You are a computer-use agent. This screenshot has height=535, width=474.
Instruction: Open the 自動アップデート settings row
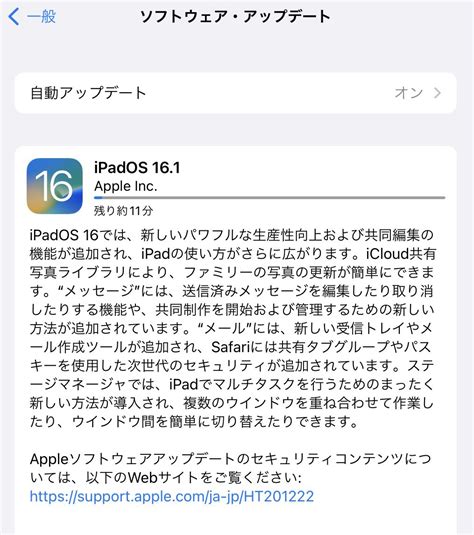tap(235, 93)
